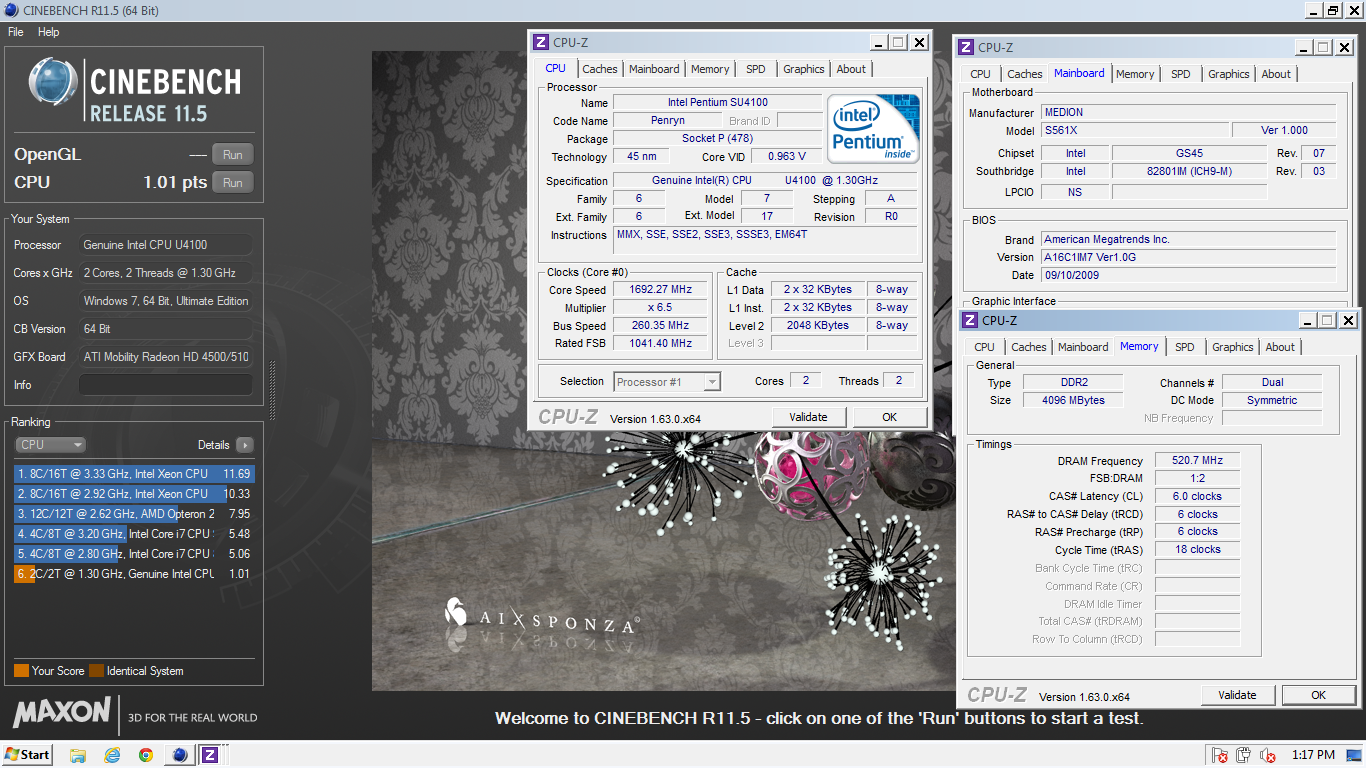Open Google Chrome from the taskbar

pyautogui.click(x=146, y=755)
